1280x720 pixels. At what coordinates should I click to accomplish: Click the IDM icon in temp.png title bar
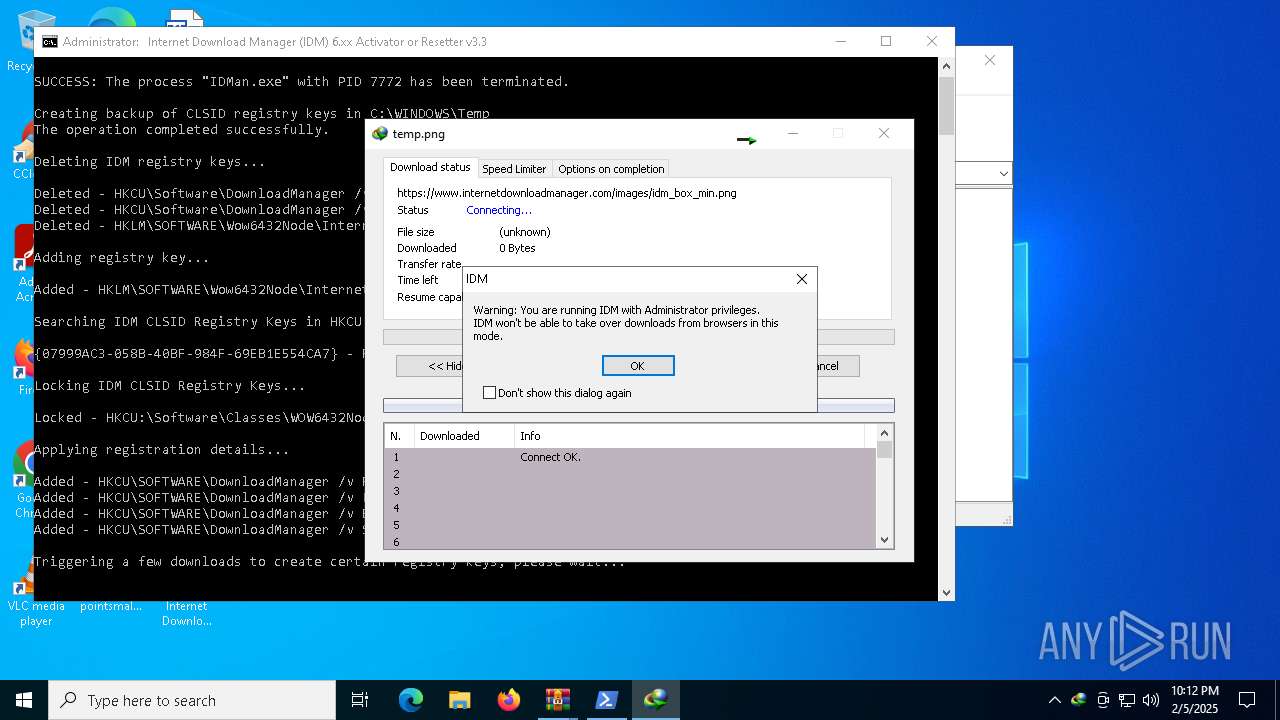pyautogui.click(x=380, y=134)
